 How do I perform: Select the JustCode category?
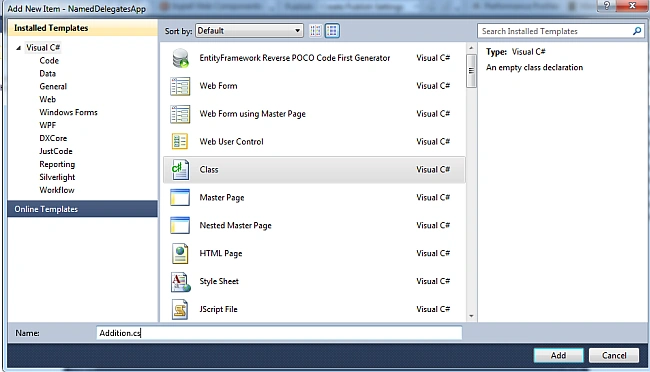56,151
